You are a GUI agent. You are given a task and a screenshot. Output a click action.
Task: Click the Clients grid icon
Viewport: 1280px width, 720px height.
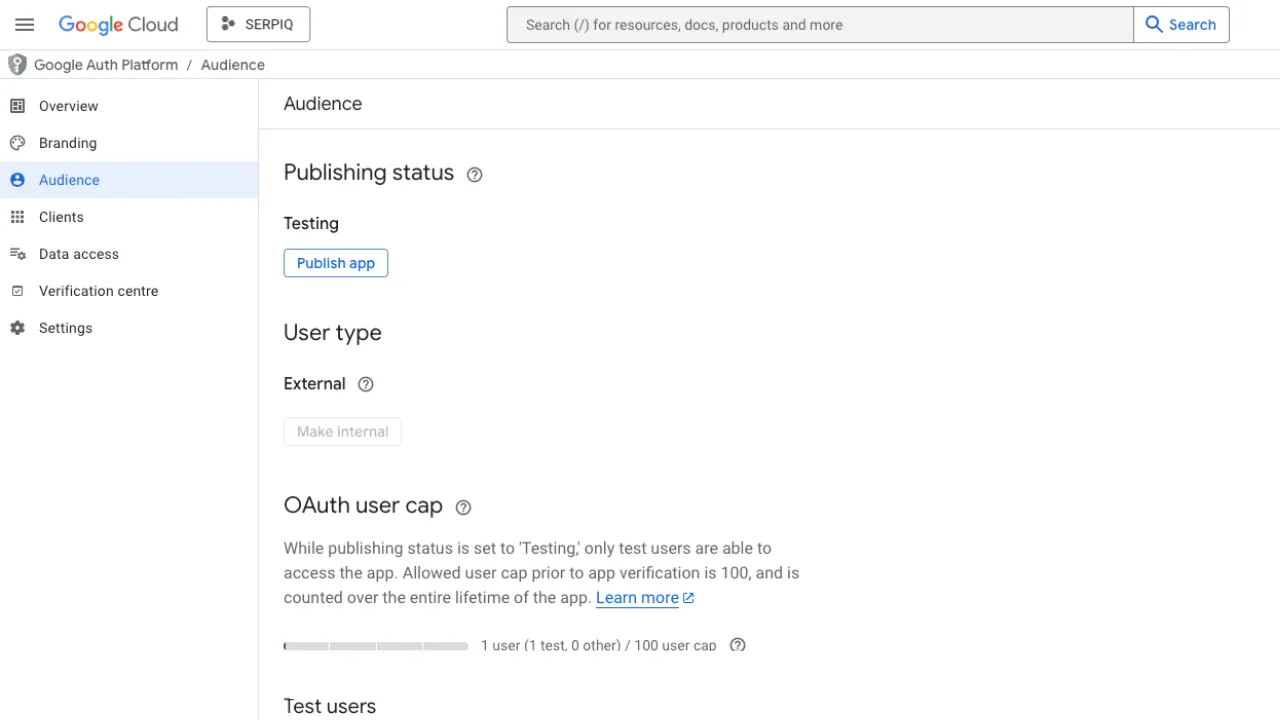(x=17, y=217)
